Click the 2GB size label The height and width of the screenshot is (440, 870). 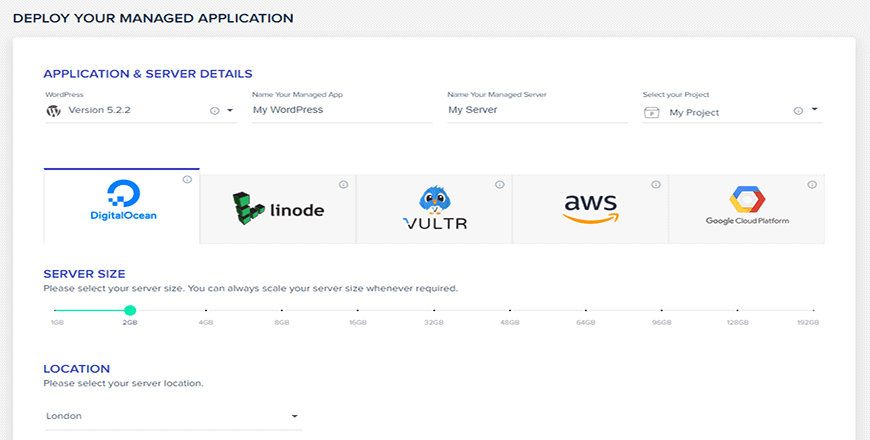pos(130,322)
